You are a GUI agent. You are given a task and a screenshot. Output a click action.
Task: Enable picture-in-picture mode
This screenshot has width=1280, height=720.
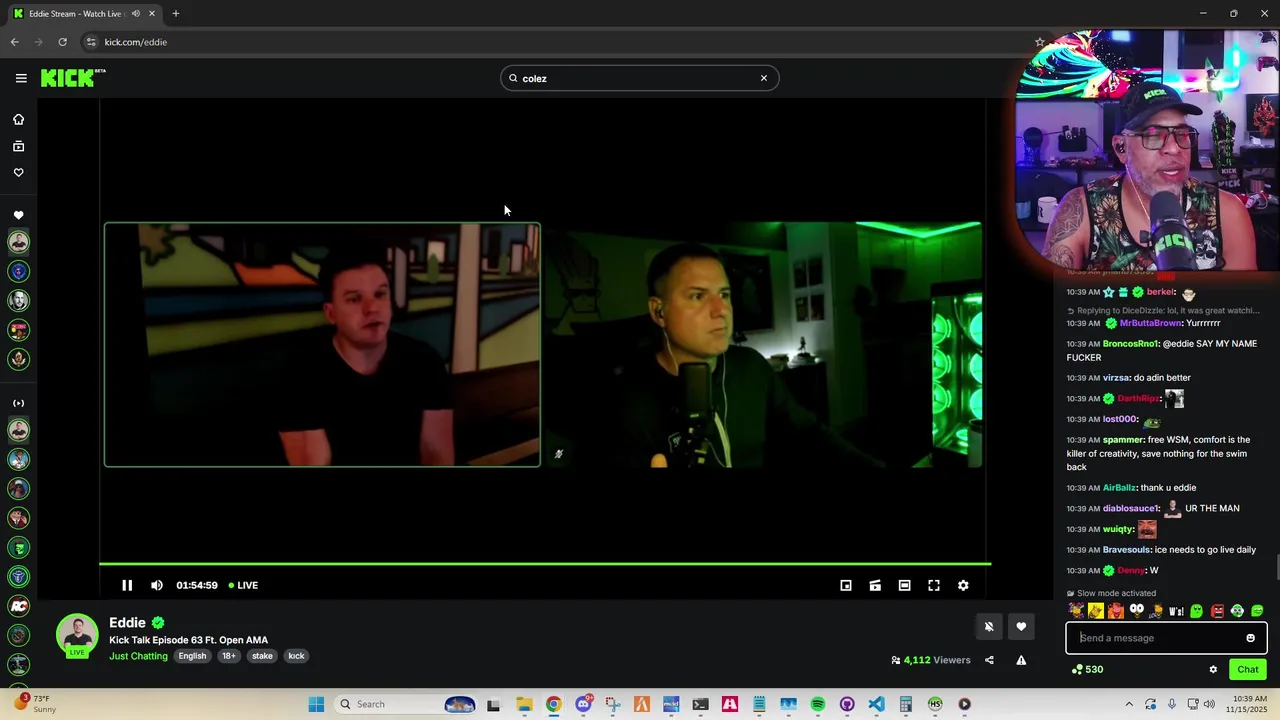point(846,586)
